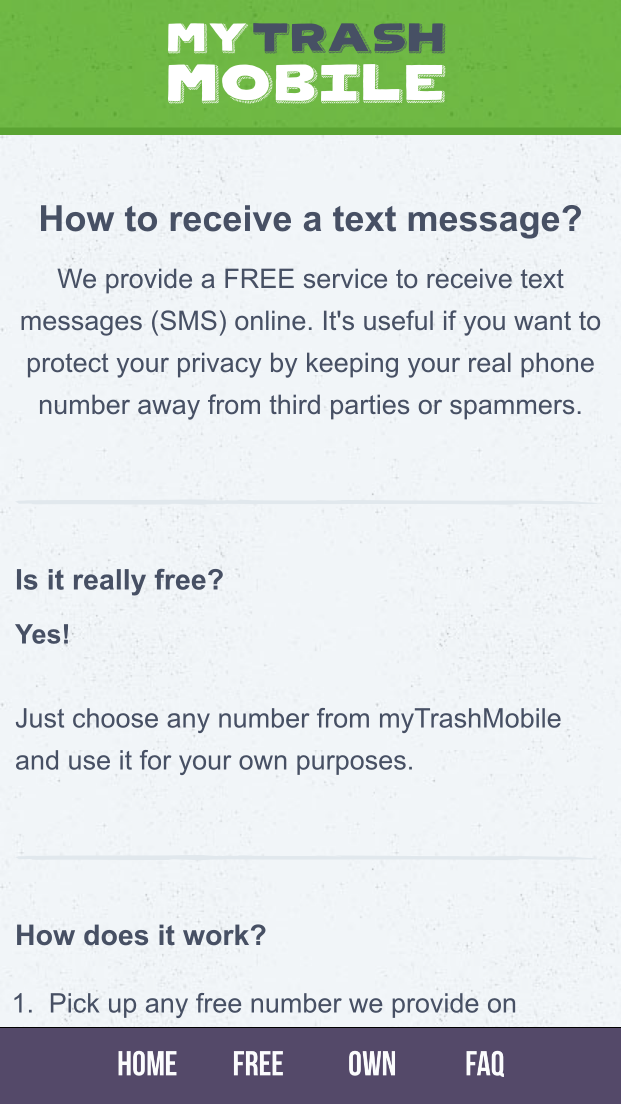
Task: Click the divider above 'How does it work?'
Action: point(308,858)
